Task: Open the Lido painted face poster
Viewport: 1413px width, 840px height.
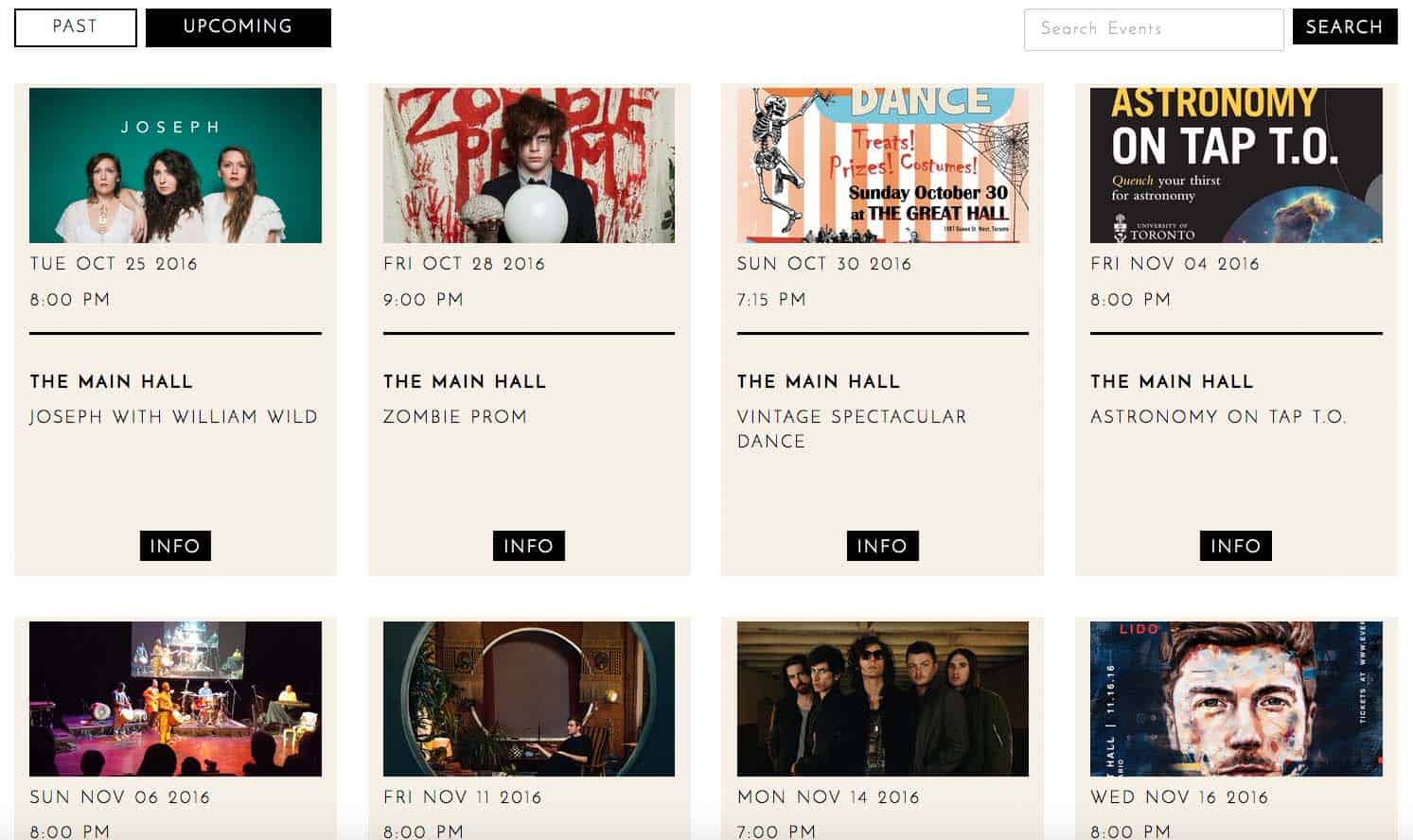Action: [1236, 699]
